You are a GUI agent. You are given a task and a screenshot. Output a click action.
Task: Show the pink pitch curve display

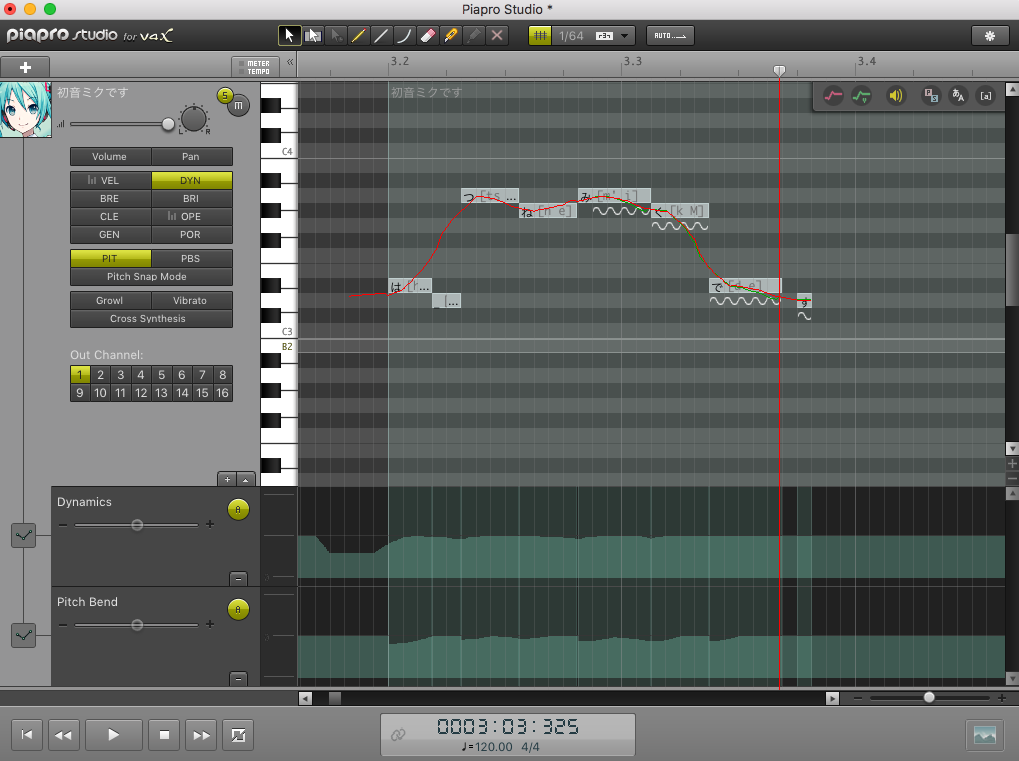pos(832,96)
